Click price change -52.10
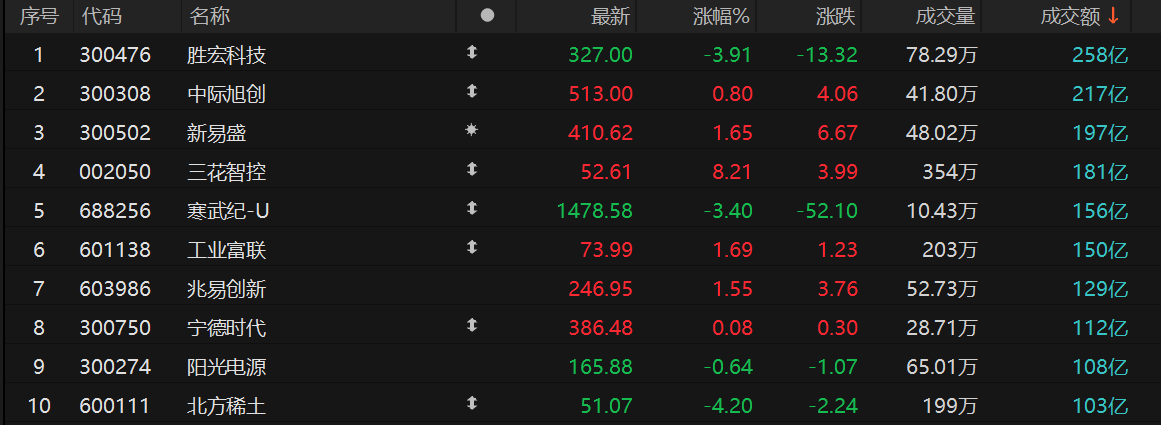Viewport: 1161px width, 425px height. 827,211
